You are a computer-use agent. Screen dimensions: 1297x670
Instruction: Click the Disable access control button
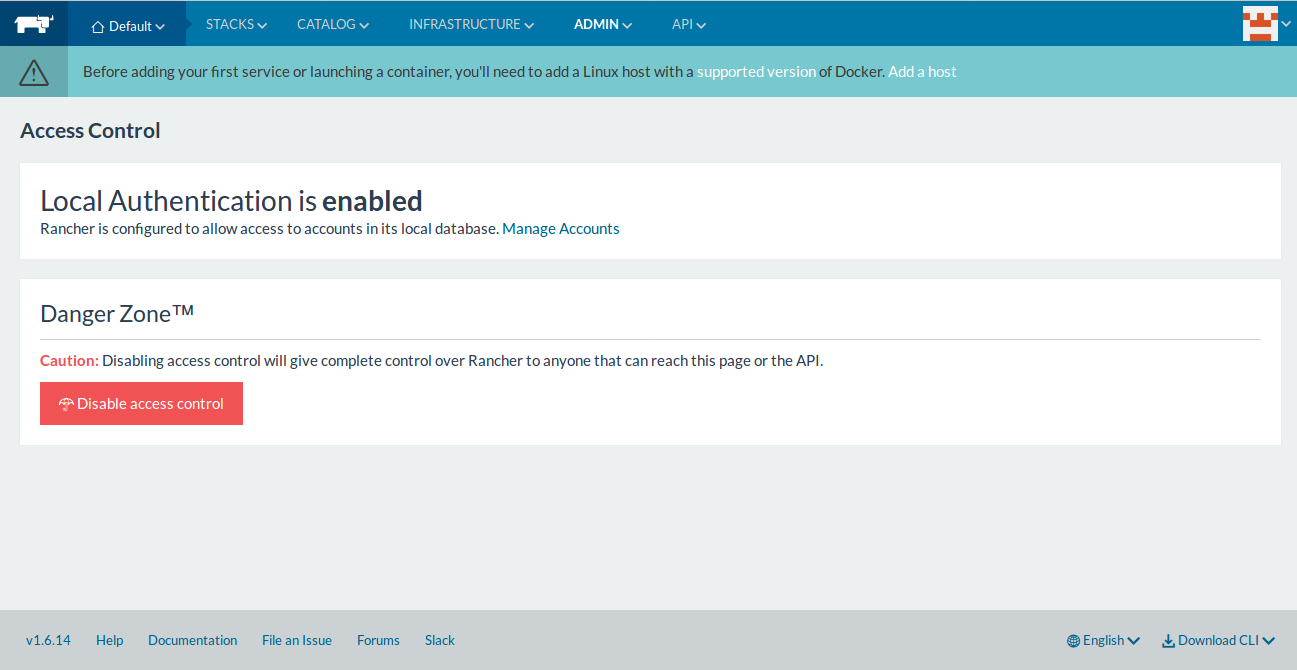[141, 403]
